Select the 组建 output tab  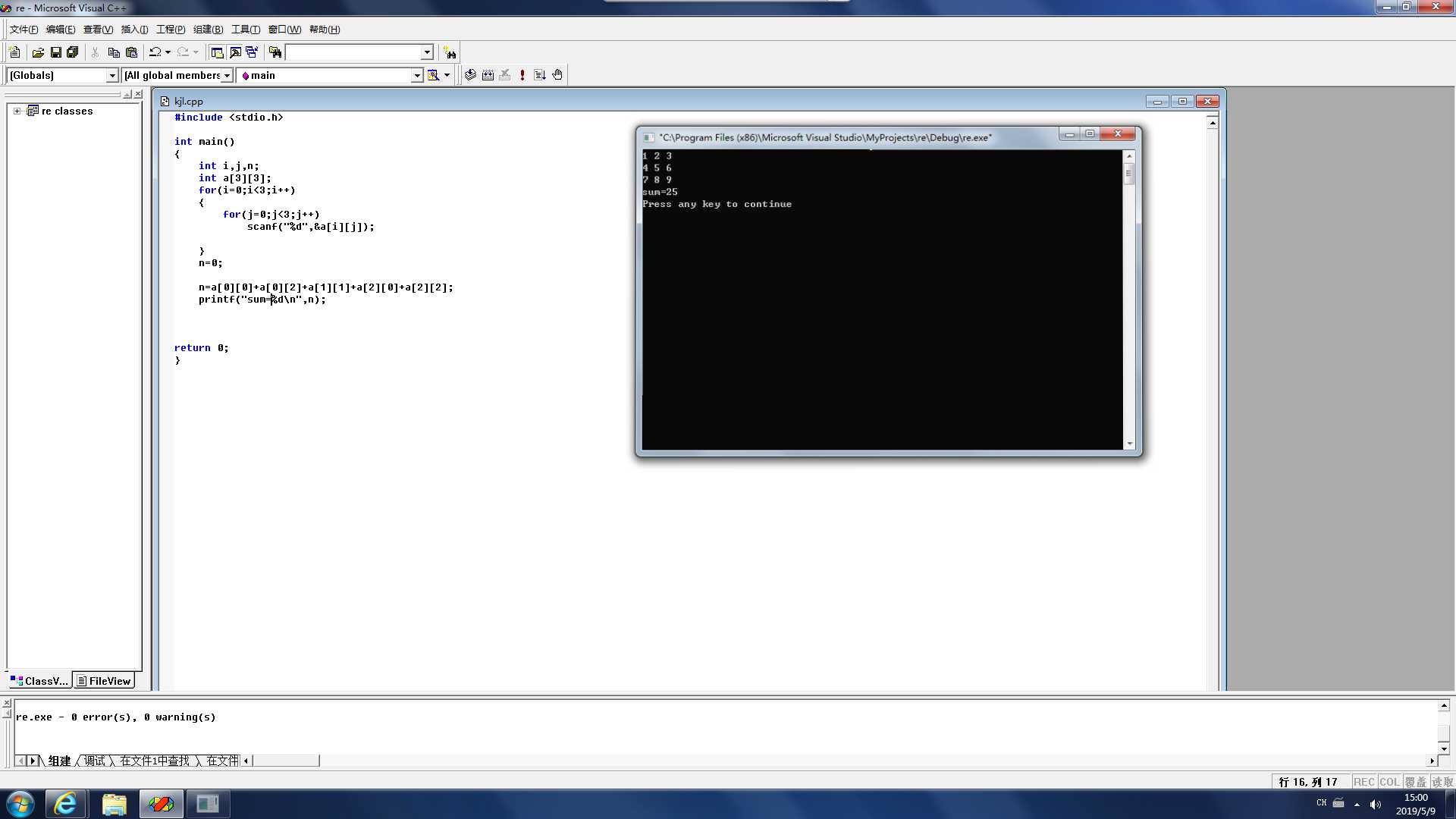pyautogui.click(x=59, y=761)
